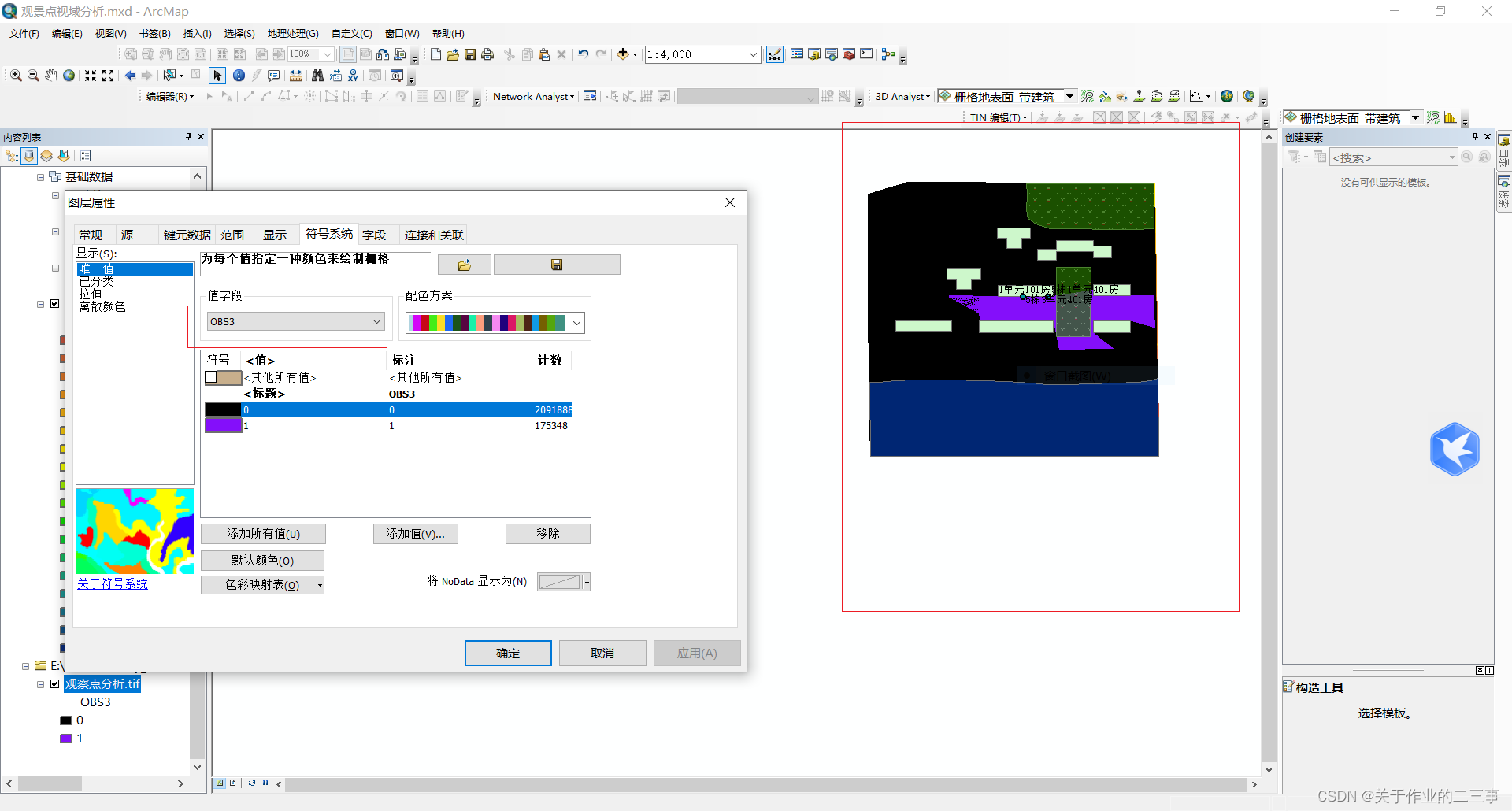Click the black swatch for value 0
Image resolution: width=1512 pixels, height=811 pixels.
(223, 409)
